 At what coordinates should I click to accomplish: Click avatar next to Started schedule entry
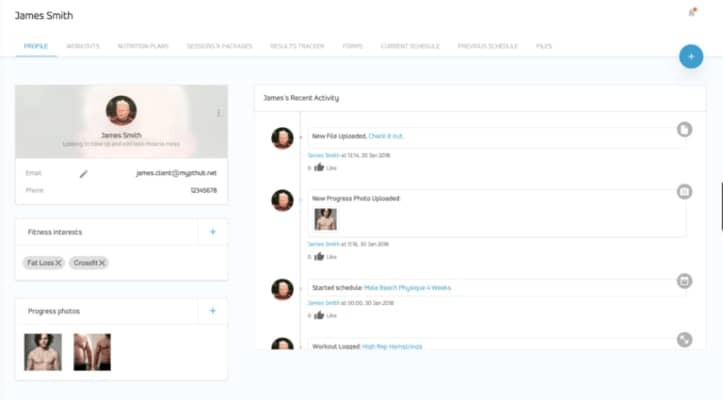[282, 289]
